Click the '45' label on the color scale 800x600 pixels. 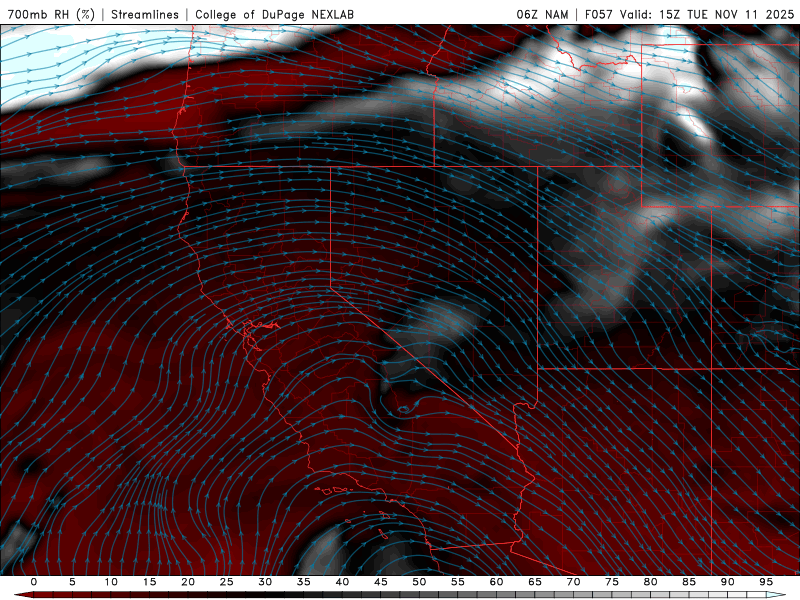click(x=381, y=582)
